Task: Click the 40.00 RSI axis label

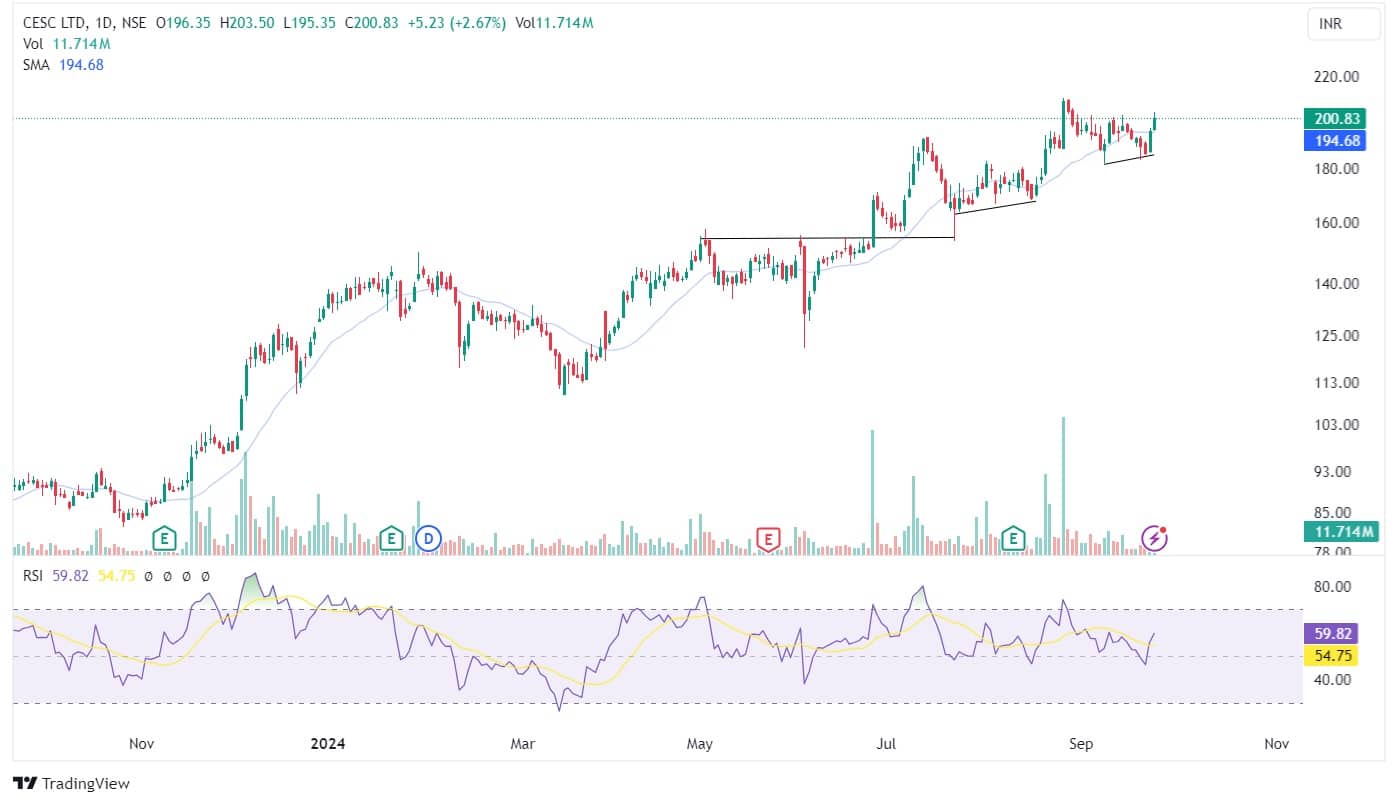Action: click(x=1334, y=679)
